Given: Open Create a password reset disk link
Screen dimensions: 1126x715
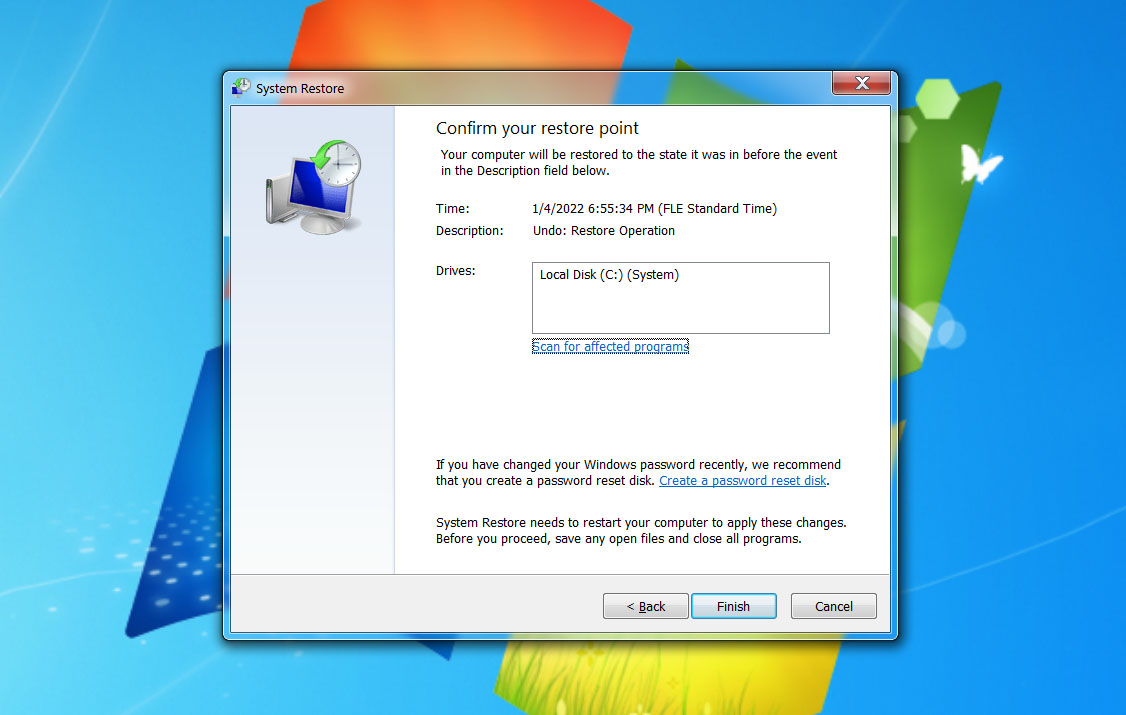Looking at the screenshot, I should [743, 481].
